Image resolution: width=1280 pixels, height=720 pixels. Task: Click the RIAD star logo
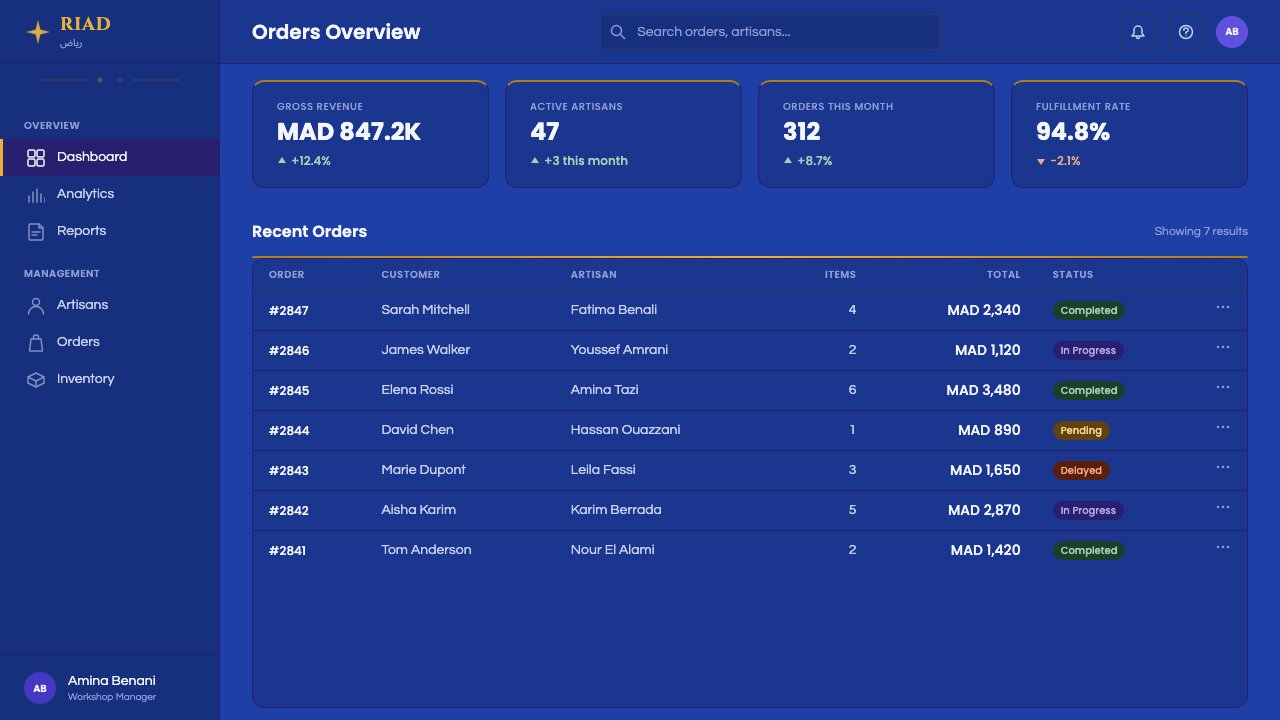[37, 32]
